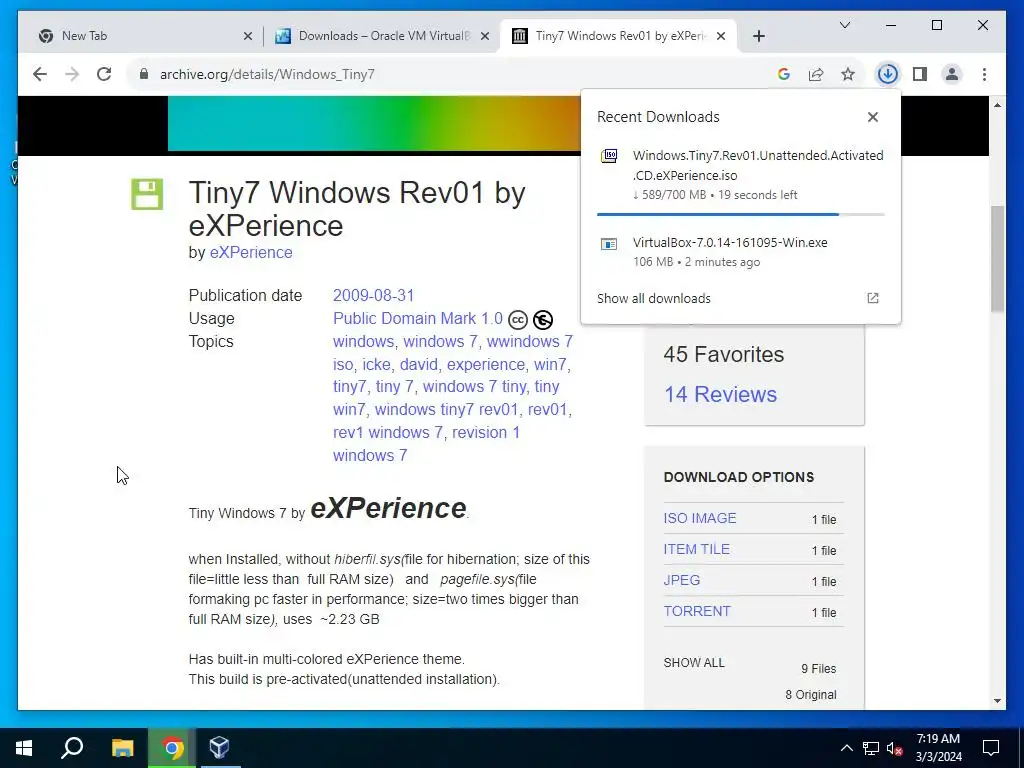Screen dimensions: 1024x768
Task: Open the 'windows tiny7 rev01' topic link
Action: pos(446,409)
